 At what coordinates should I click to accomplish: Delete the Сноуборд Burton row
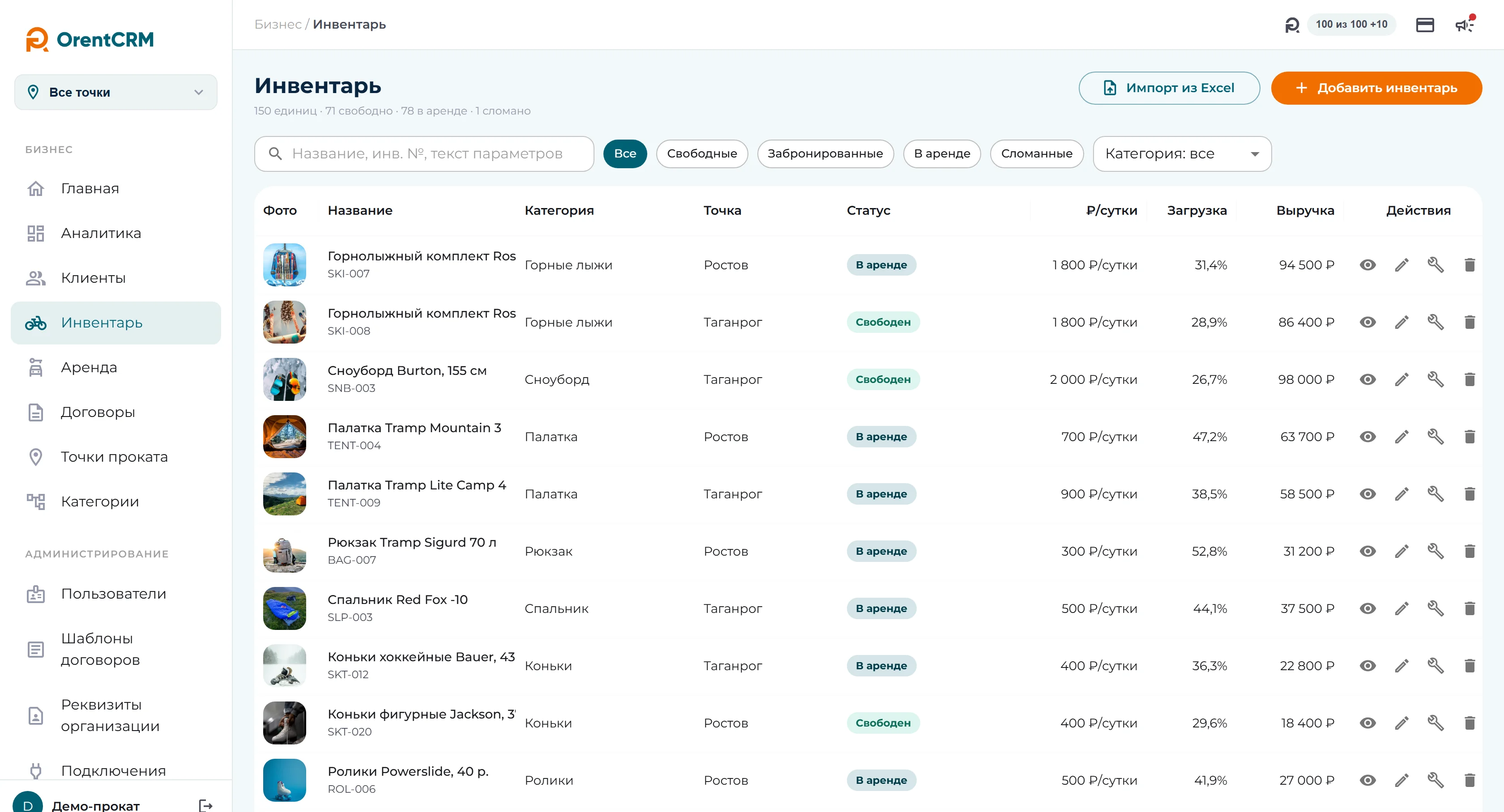tap(1470, 380)
